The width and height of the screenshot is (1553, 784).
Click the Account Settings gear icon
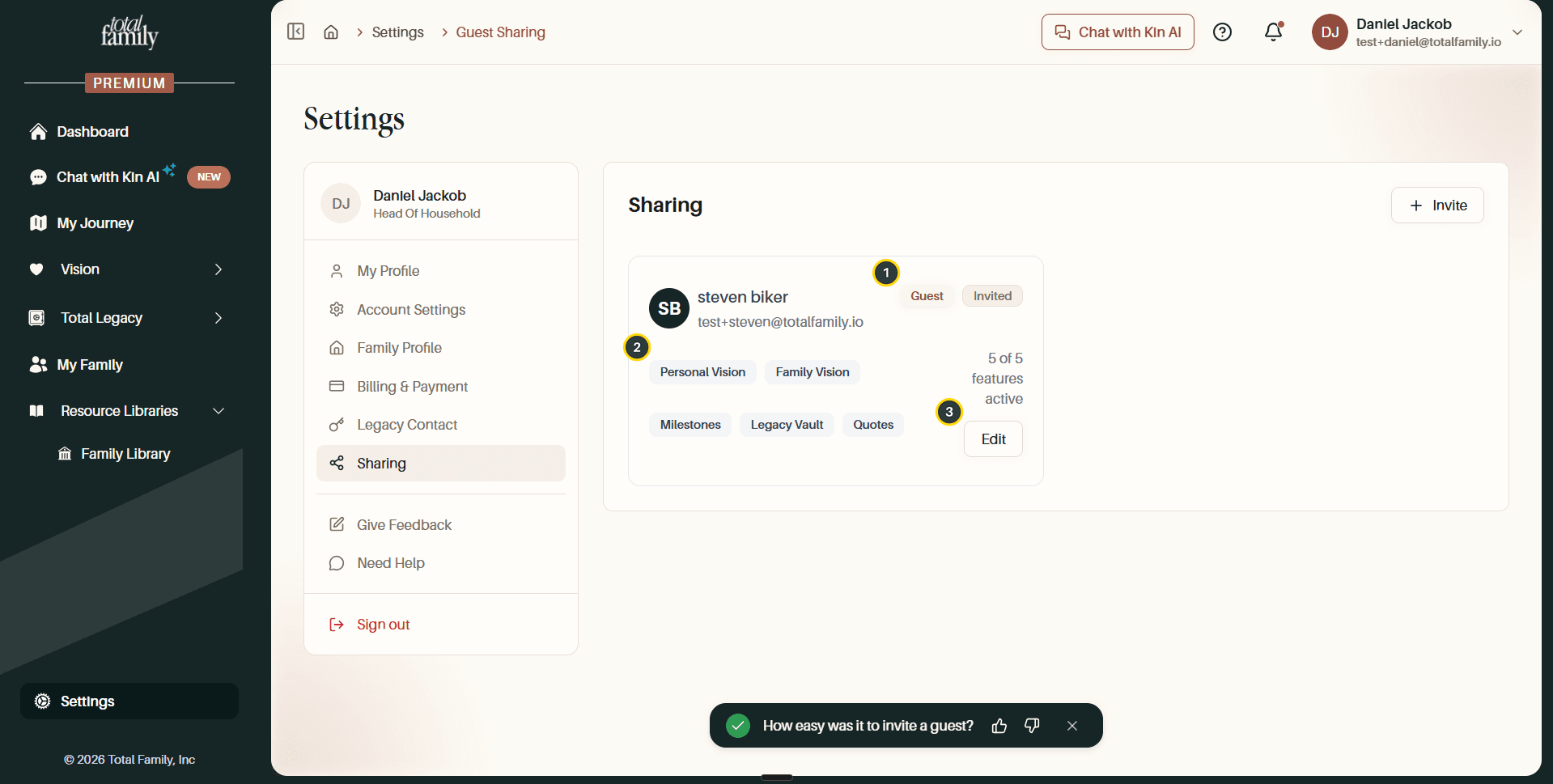(x=337, y=309)
